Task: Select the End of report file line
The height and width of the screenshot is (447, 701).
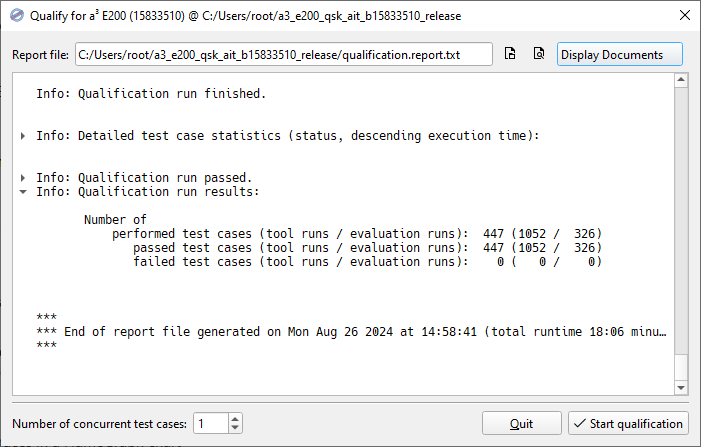Action: 351,332
